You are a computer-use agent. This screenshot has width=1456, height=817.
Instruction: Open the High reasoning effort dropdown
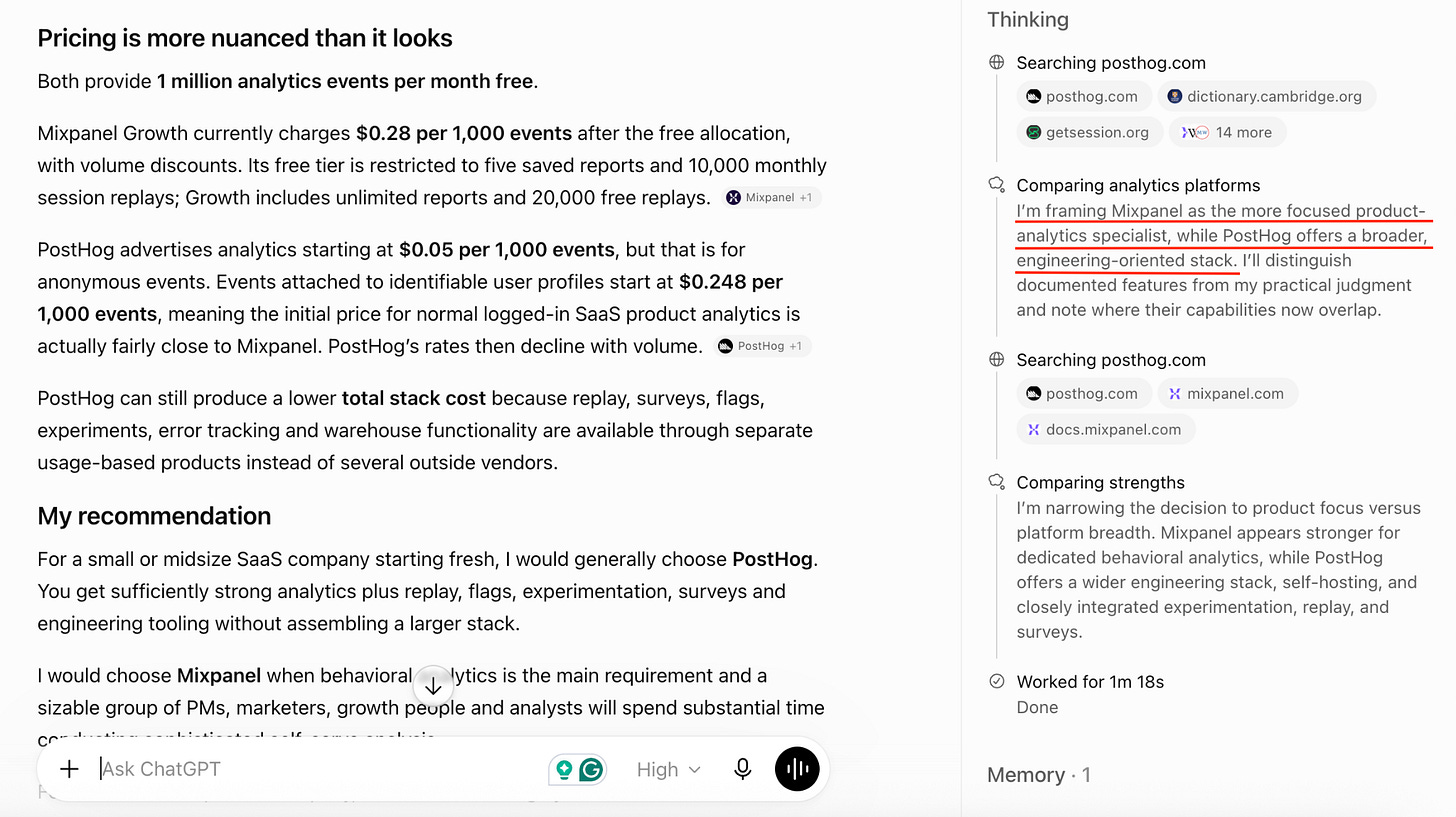coord(668,769)
